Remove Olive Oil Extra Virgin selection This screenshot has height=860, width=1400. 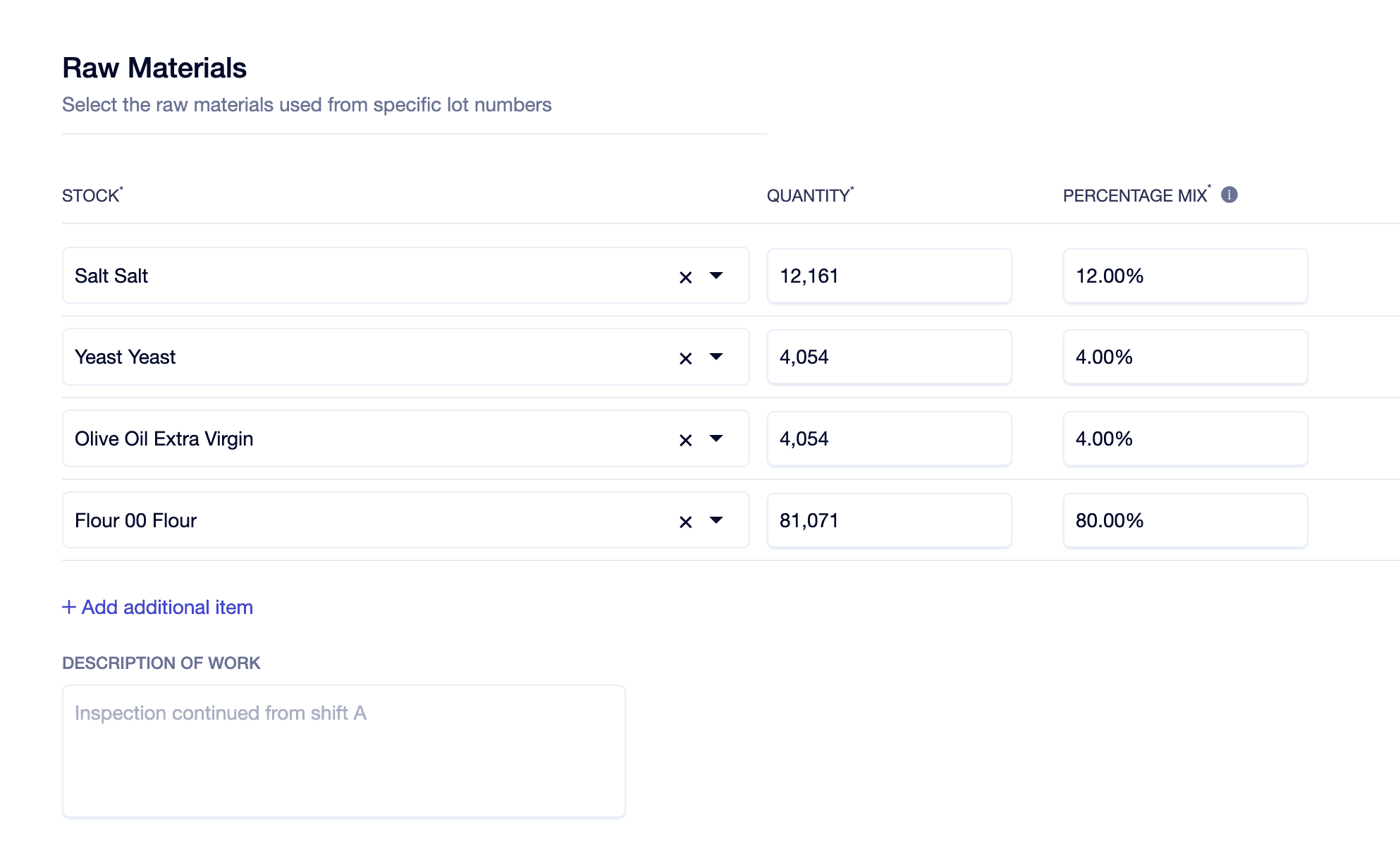point(685,440)
